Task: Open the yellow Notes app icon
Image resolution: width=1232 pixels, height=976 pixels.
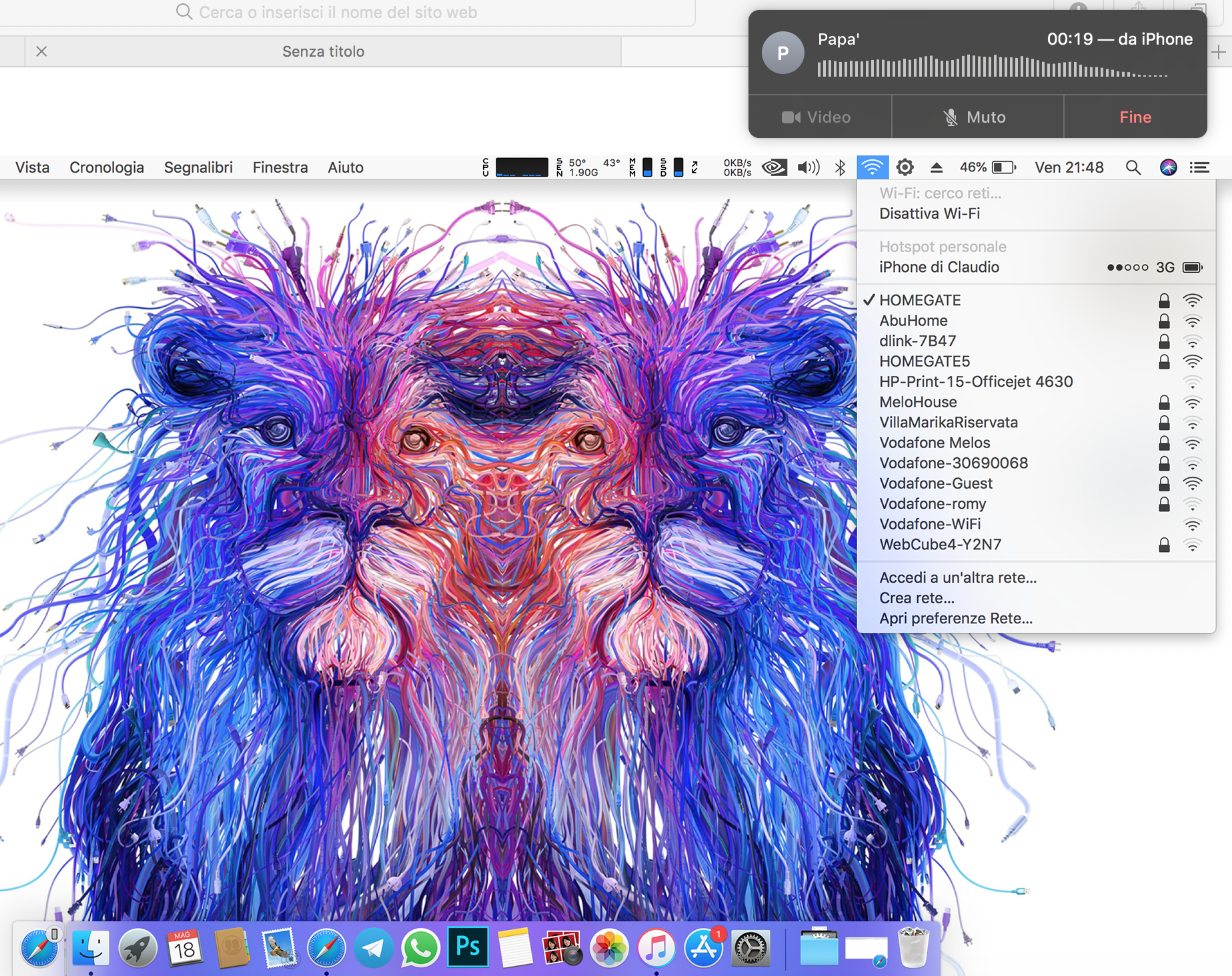Action: pyautogui.click(x=515, y=947)
